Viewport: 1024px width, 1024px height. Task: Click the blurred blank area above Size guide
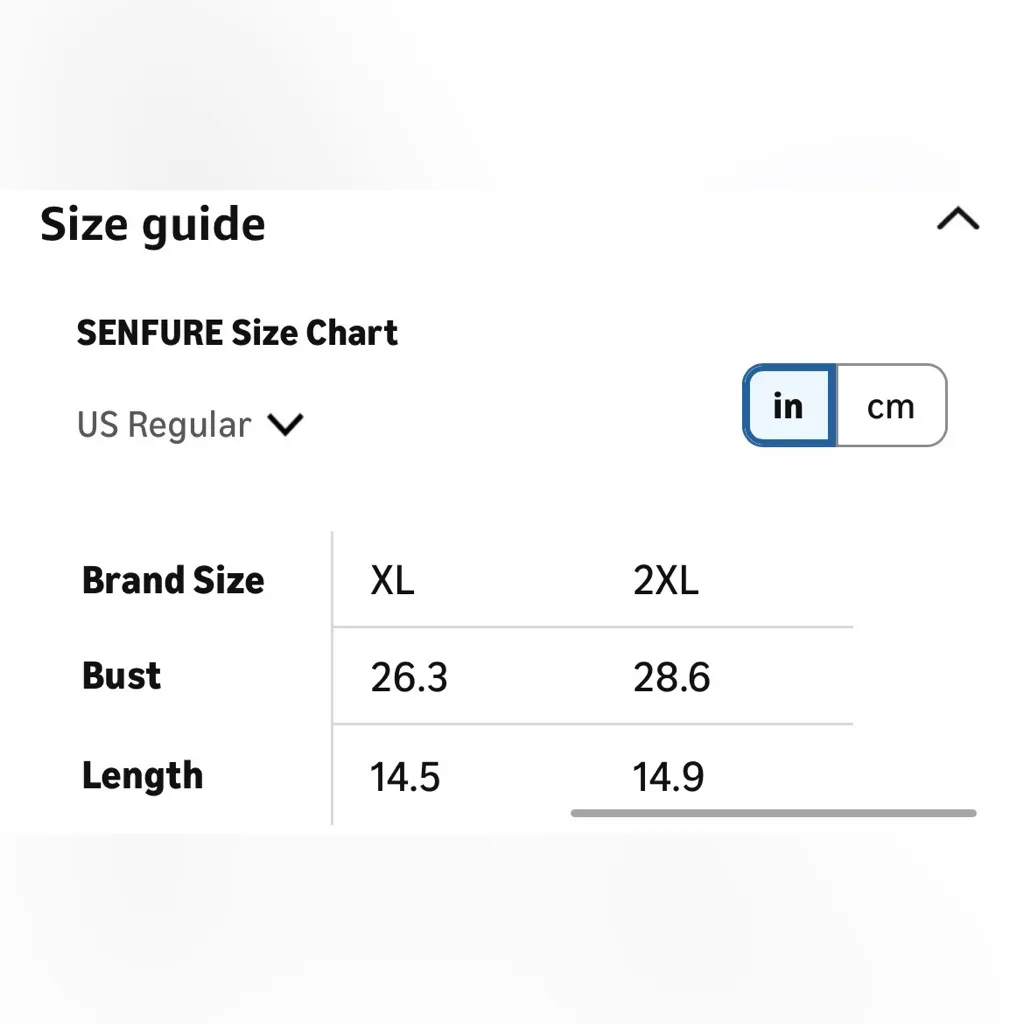pyautogui.click(x=512, y=90)
